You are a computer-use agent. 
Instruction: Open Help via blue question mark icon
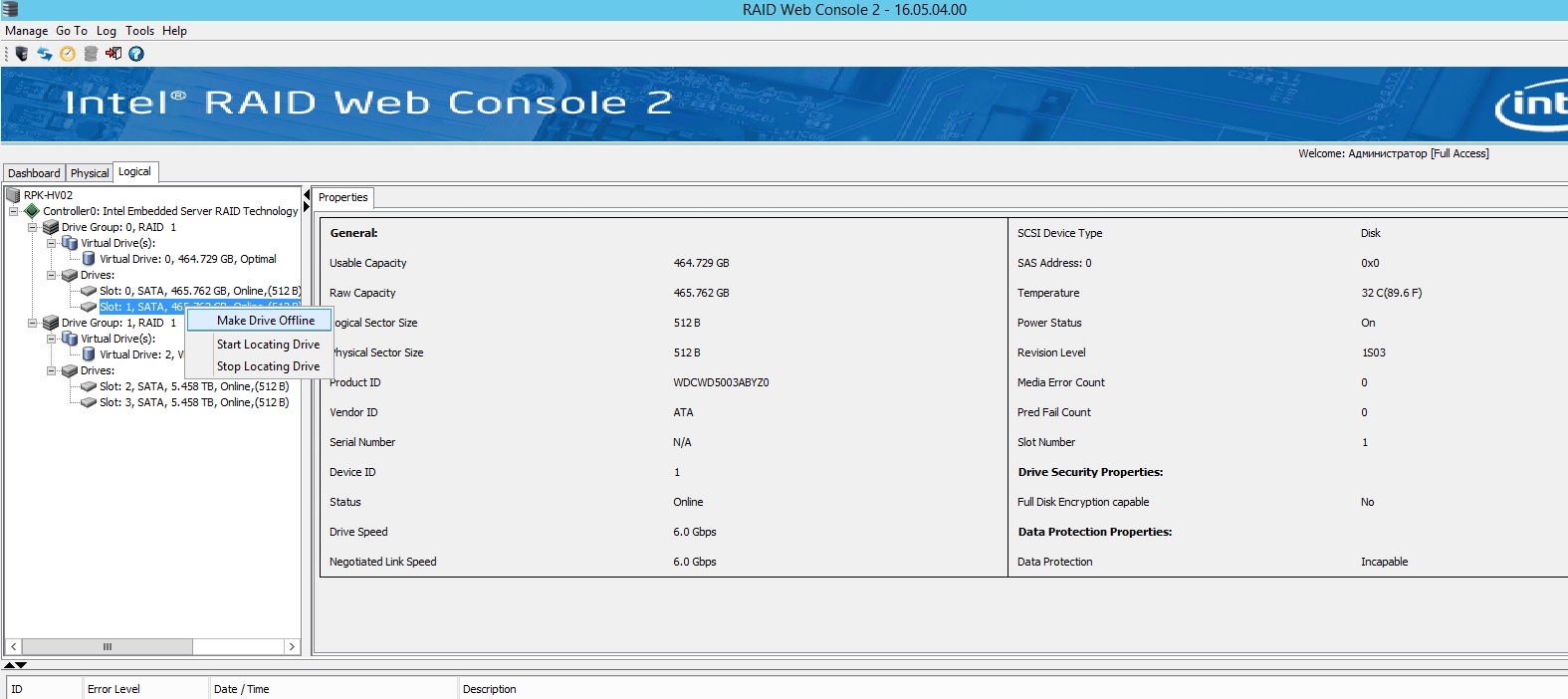[x=136, y=54]
